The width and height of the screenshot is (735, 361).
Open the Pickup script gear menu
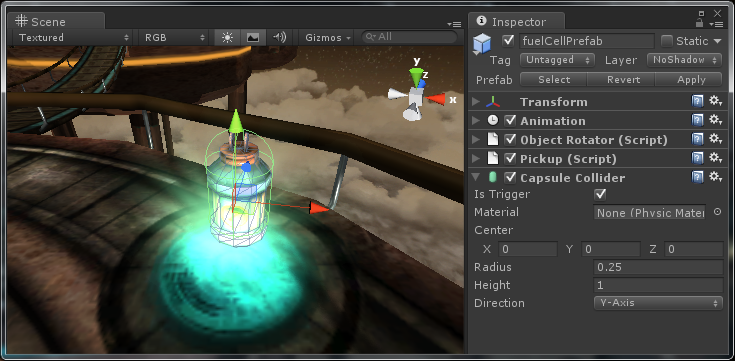tap(715, 158)
